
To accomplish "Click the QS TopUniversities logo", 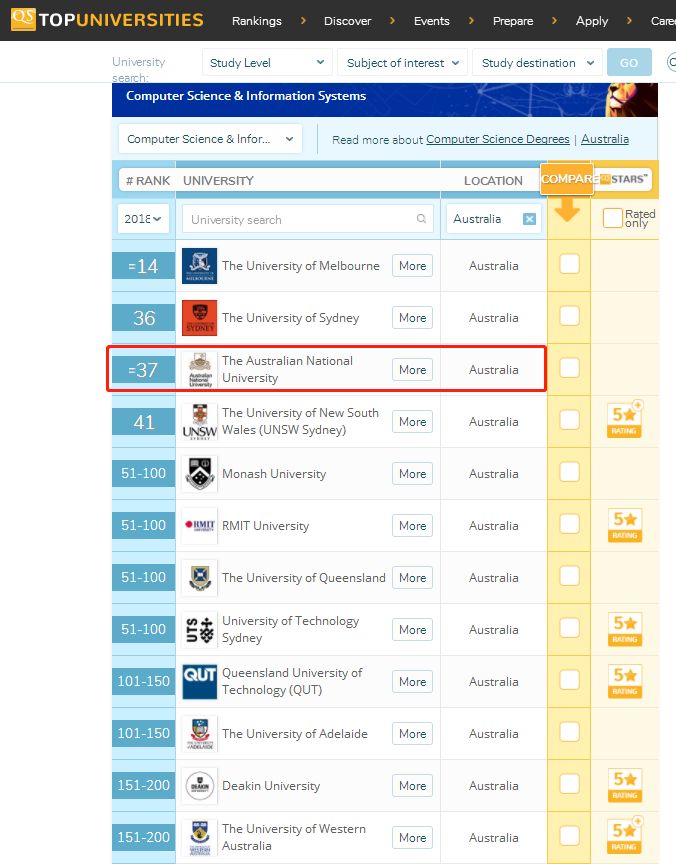I will pyautogui.click(x=107, y=20).
